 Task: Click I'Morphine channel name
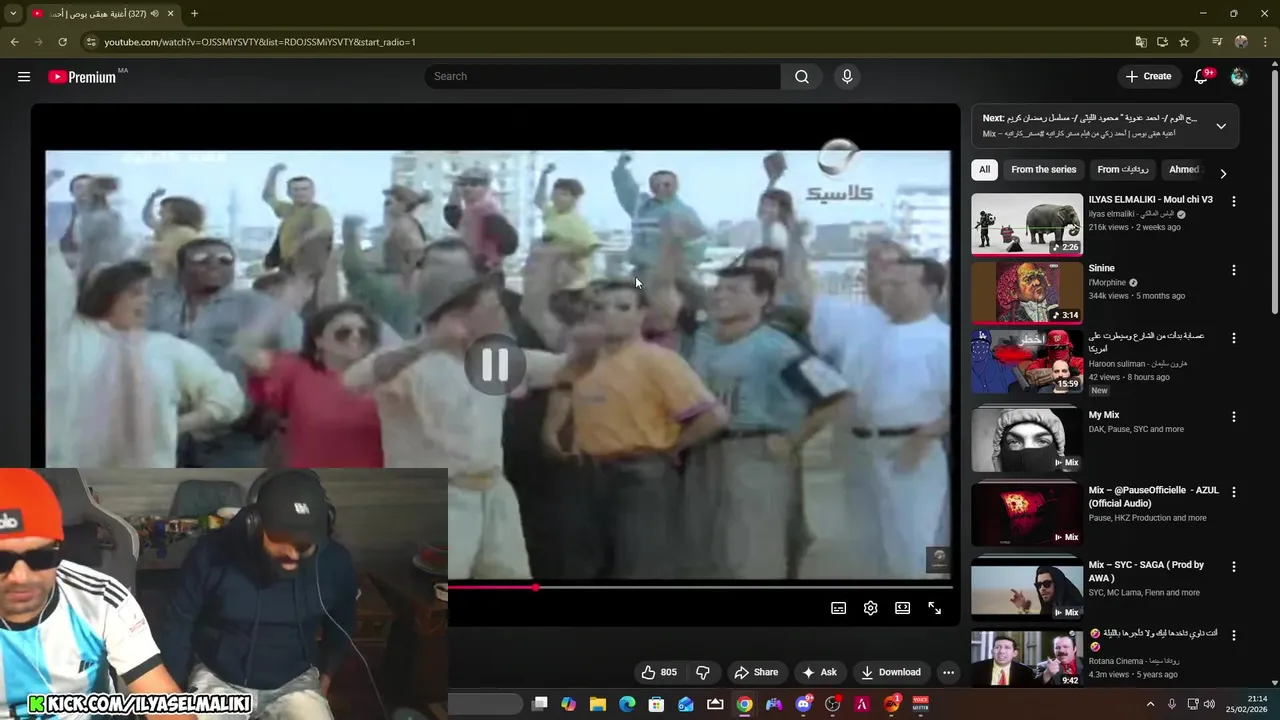pyautogui.click(x=1107, y=283)
